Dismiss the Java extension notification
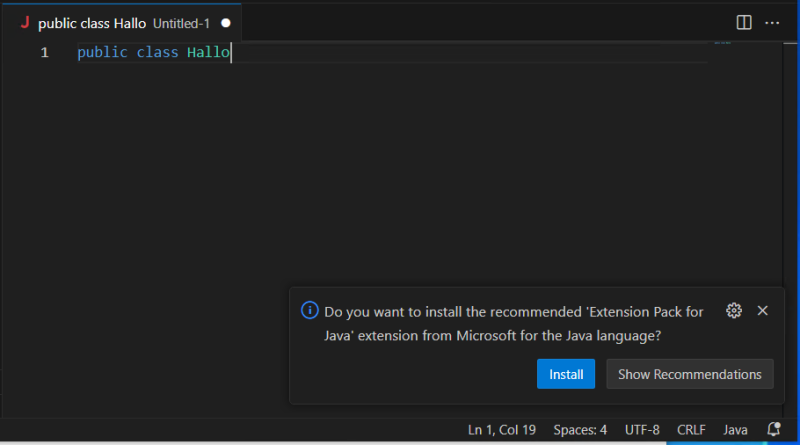 (763, 311)
